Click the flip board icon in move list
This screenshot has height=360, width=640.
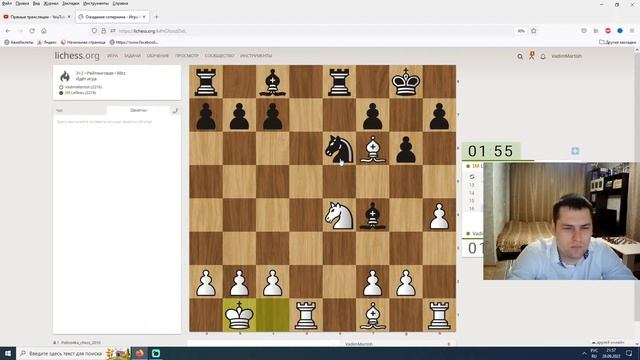[x=472, y=176]
